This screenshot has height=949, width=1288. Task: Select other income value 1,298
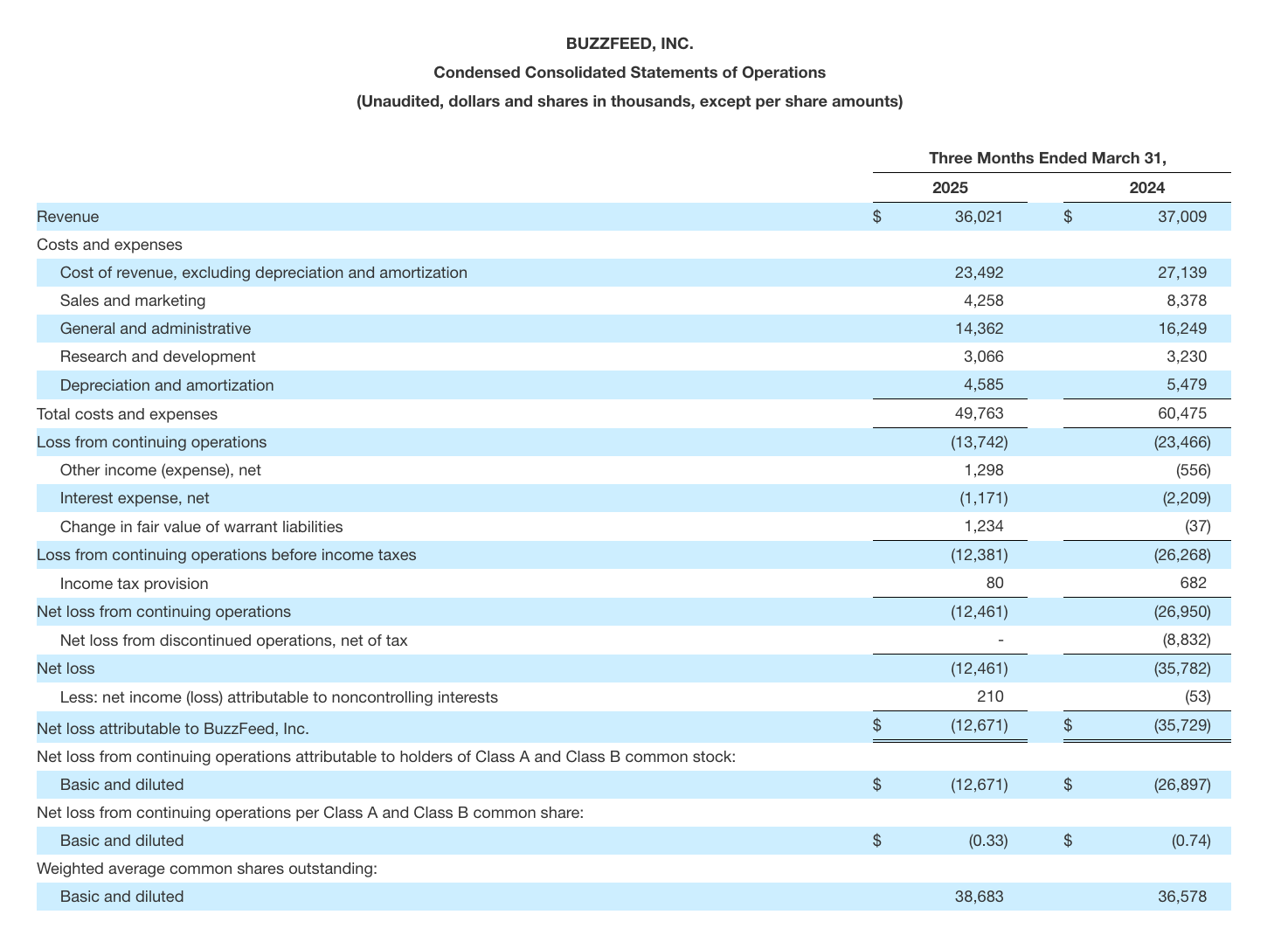tap(984, 470)
